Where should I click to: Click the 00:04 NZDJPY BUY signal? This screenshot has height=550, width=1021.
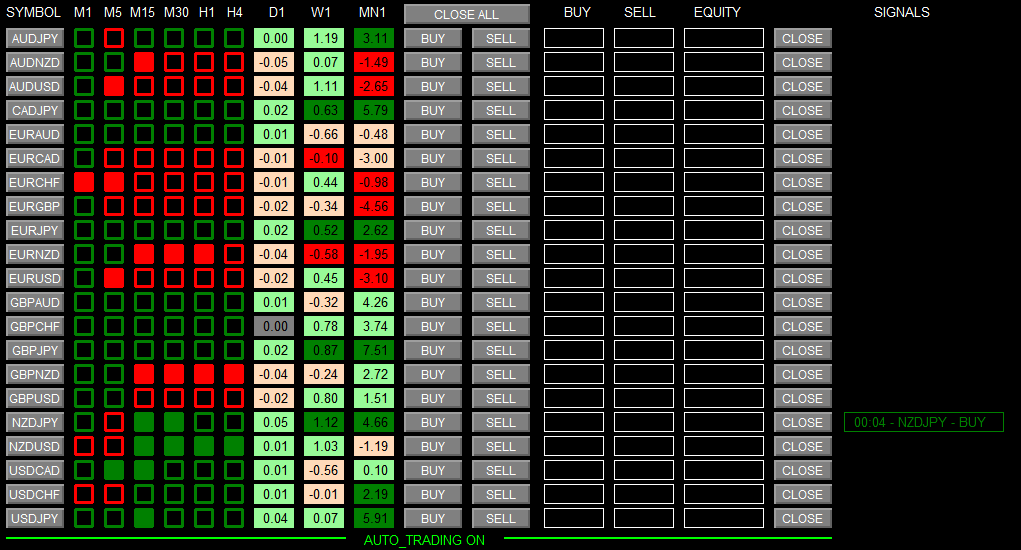coord(924,422)
